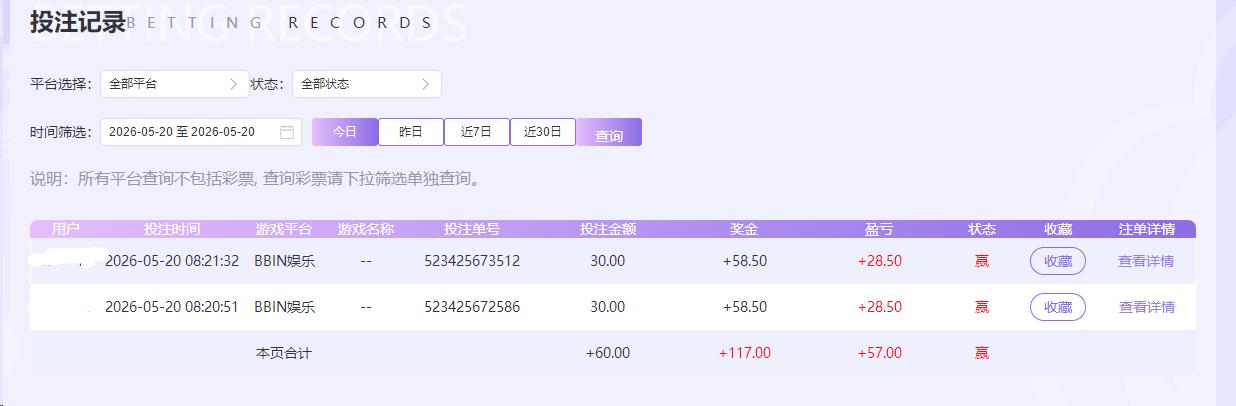Select the 今日 time filter

(x=345, y=132)
